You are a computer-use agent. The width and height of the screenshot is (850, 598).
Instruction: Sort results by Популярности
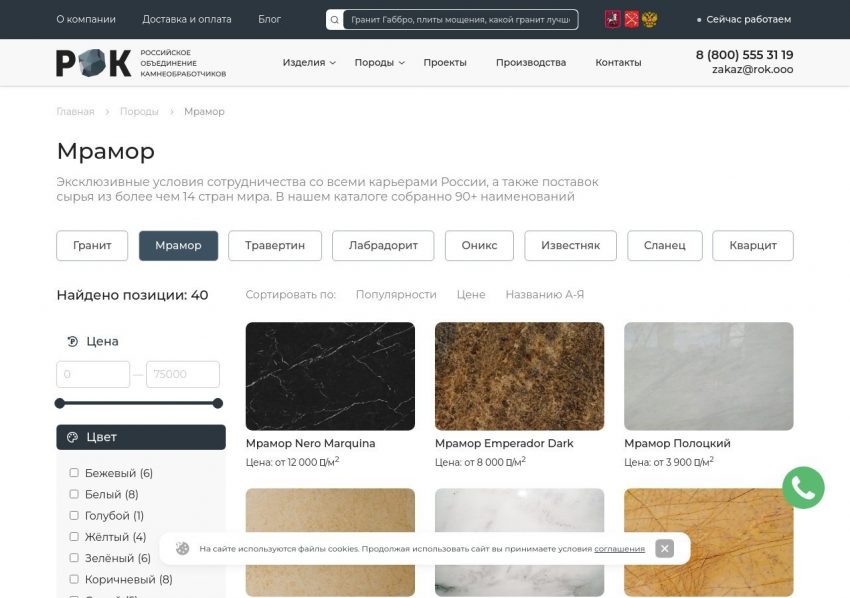(396, 295)
